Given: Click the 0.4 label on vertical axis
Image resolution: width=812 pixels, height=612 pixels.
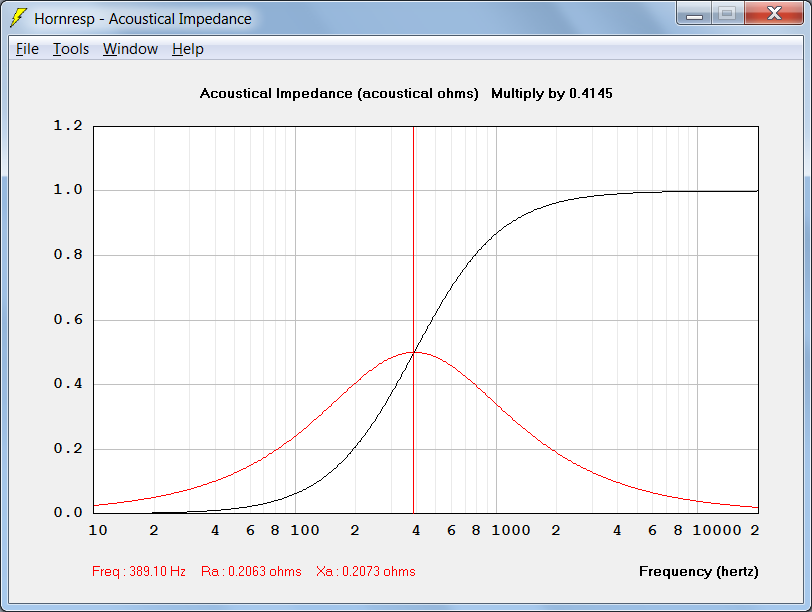Looking at the screenshot, I should [68, 383].
